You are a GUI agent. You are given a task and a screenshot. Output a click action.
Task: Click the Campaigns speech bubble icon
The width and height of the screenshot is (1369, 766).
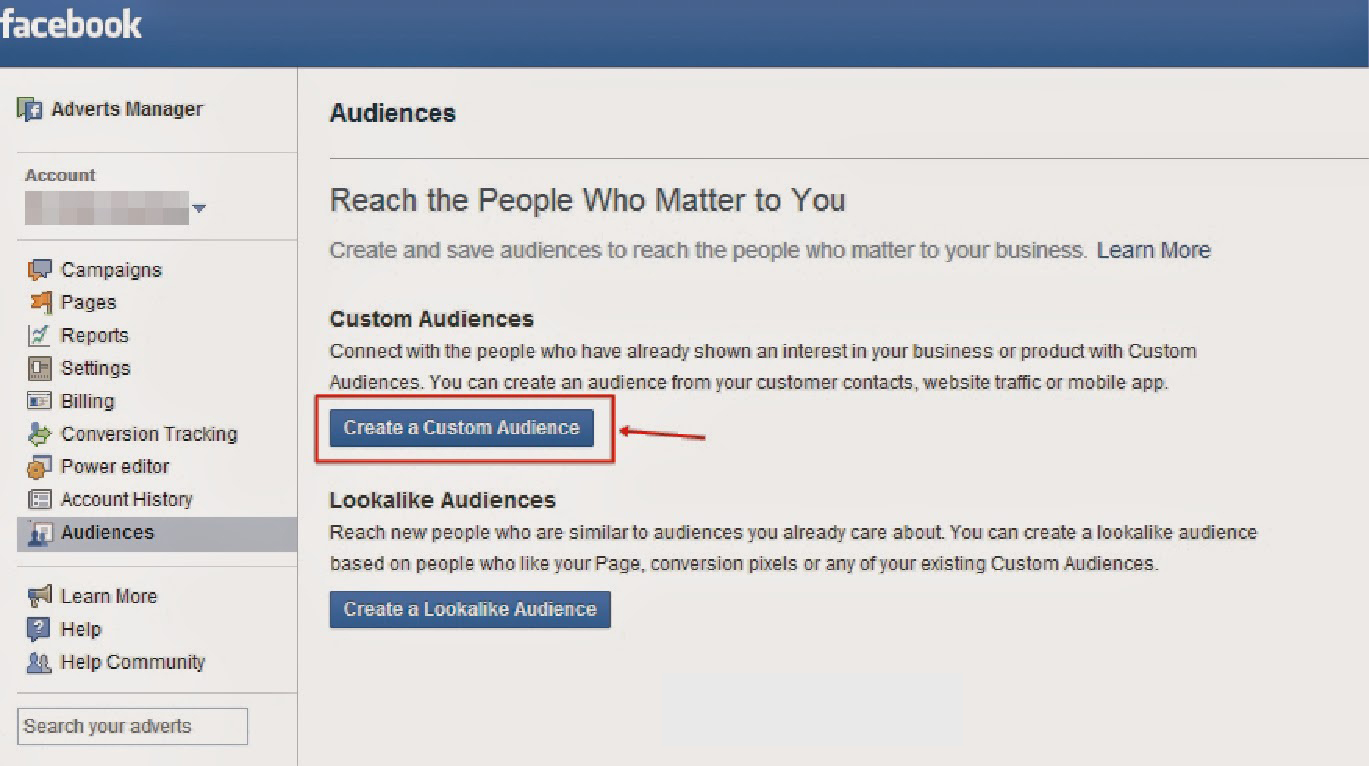tap(40, 270)
